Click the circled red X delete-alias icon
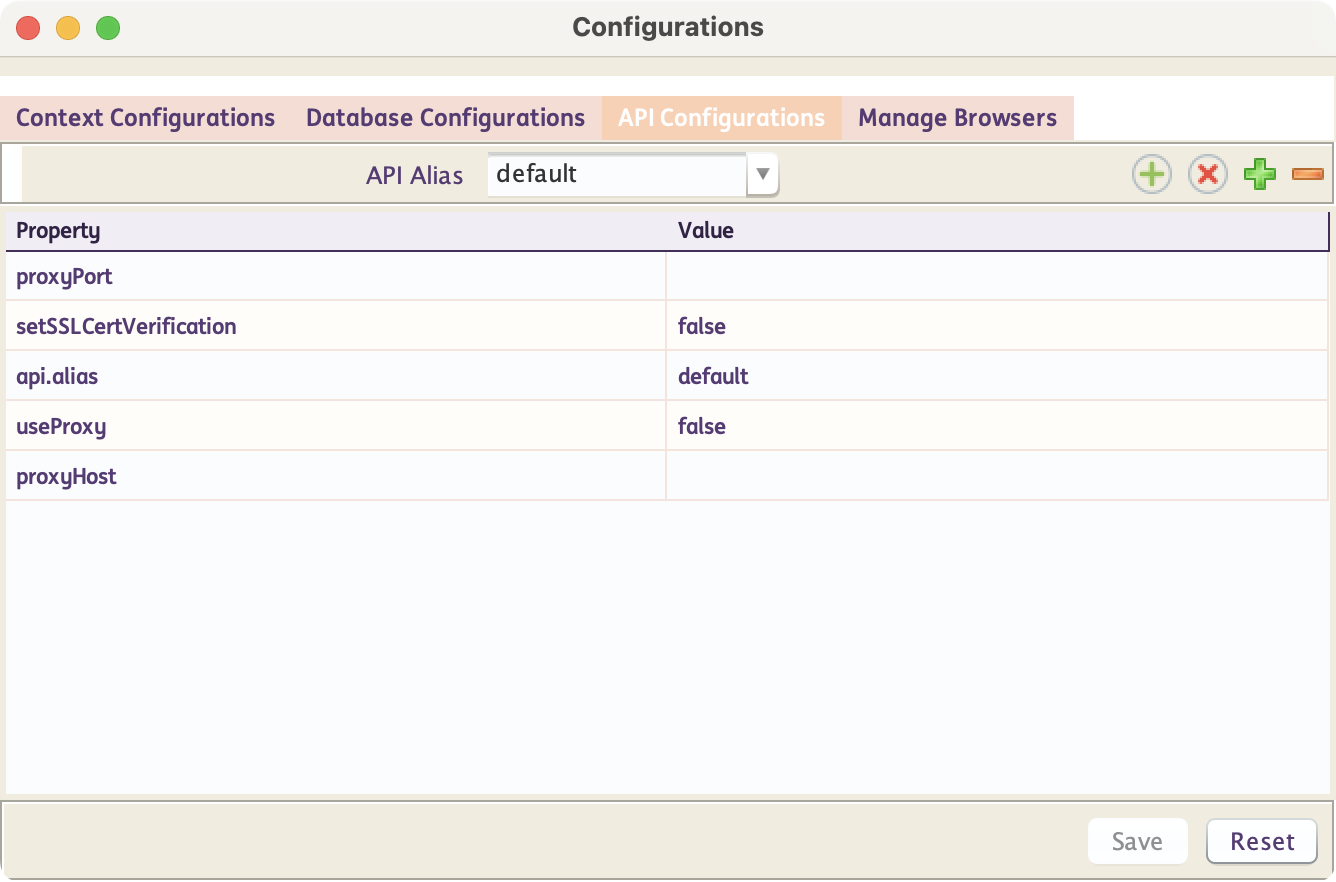The image size is (1336, 882). [x=1207, y=175]
